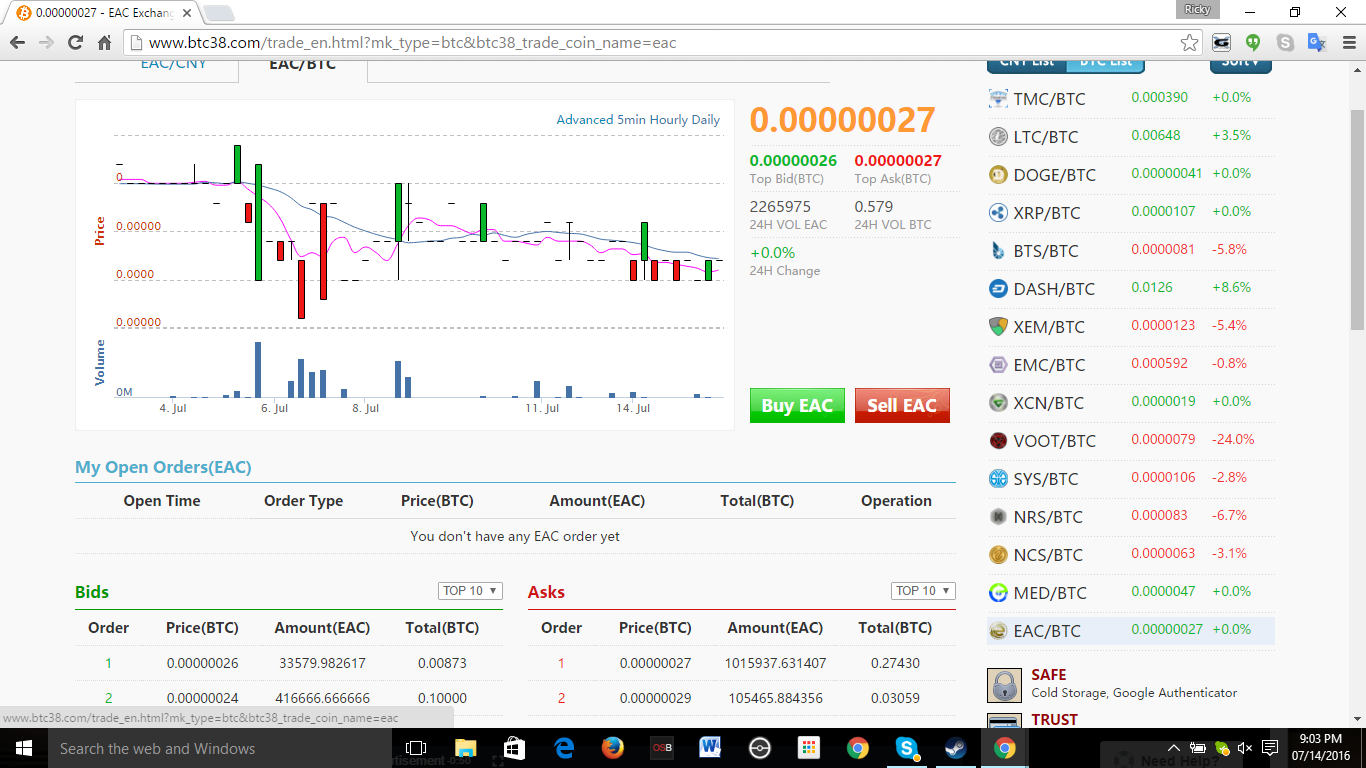Open the Windows Action Center notifications
This screenshot has width=1366, height=768.
click(x=1270, y=748)
